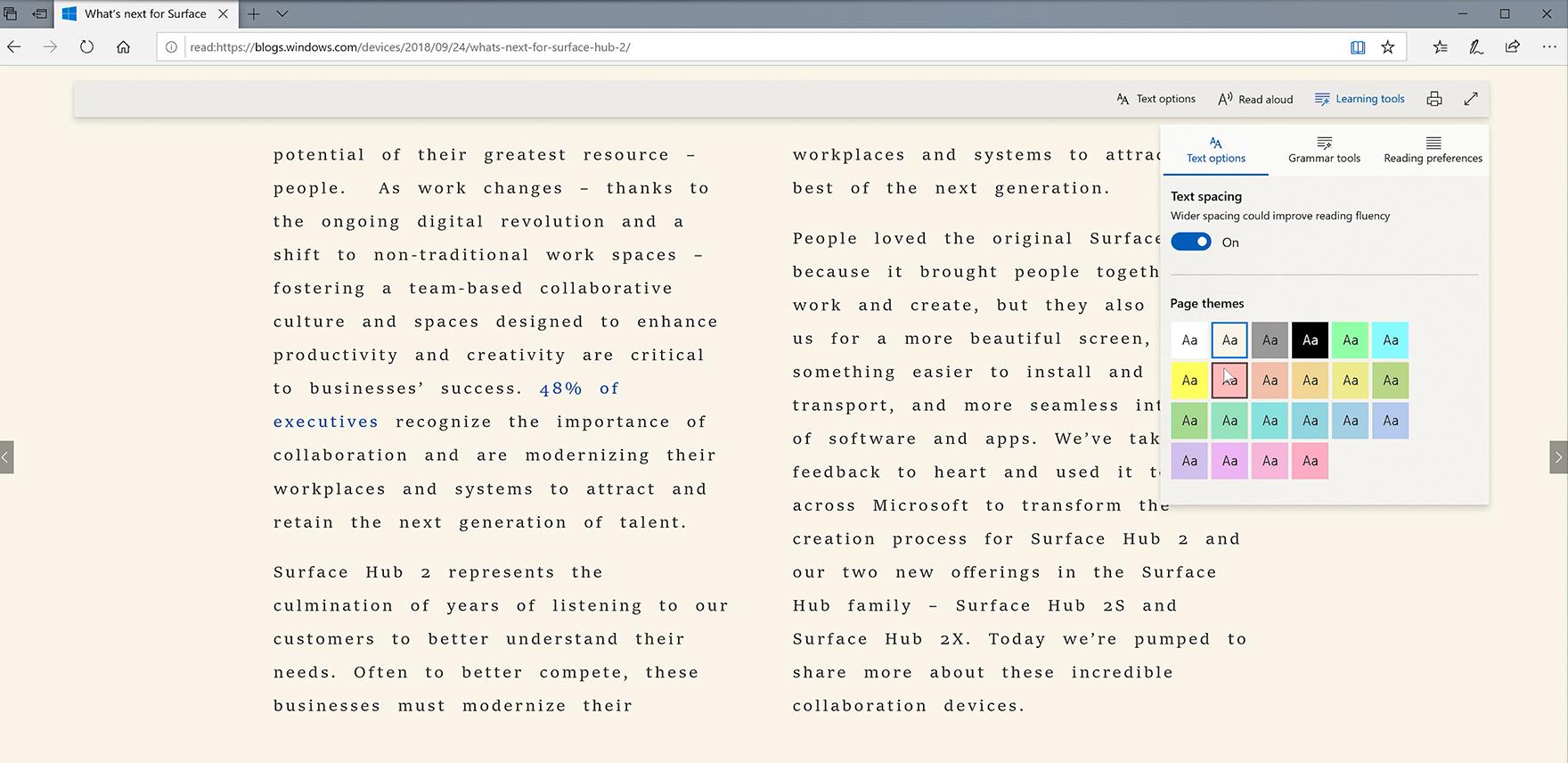1568x763 pixels.
Task: Switch to the Reading preferences tab
Action: (x=1433, y=151)
